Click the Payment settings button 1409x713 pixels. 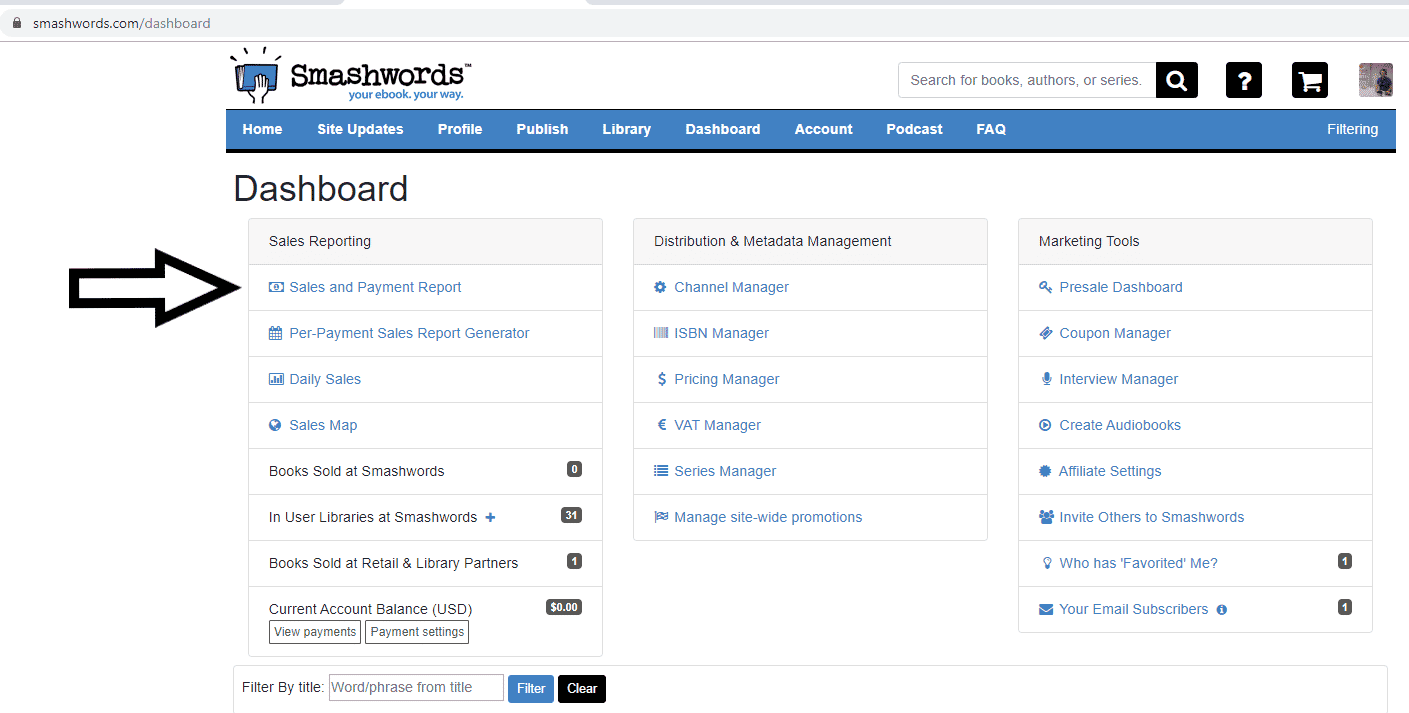[417, 632]
